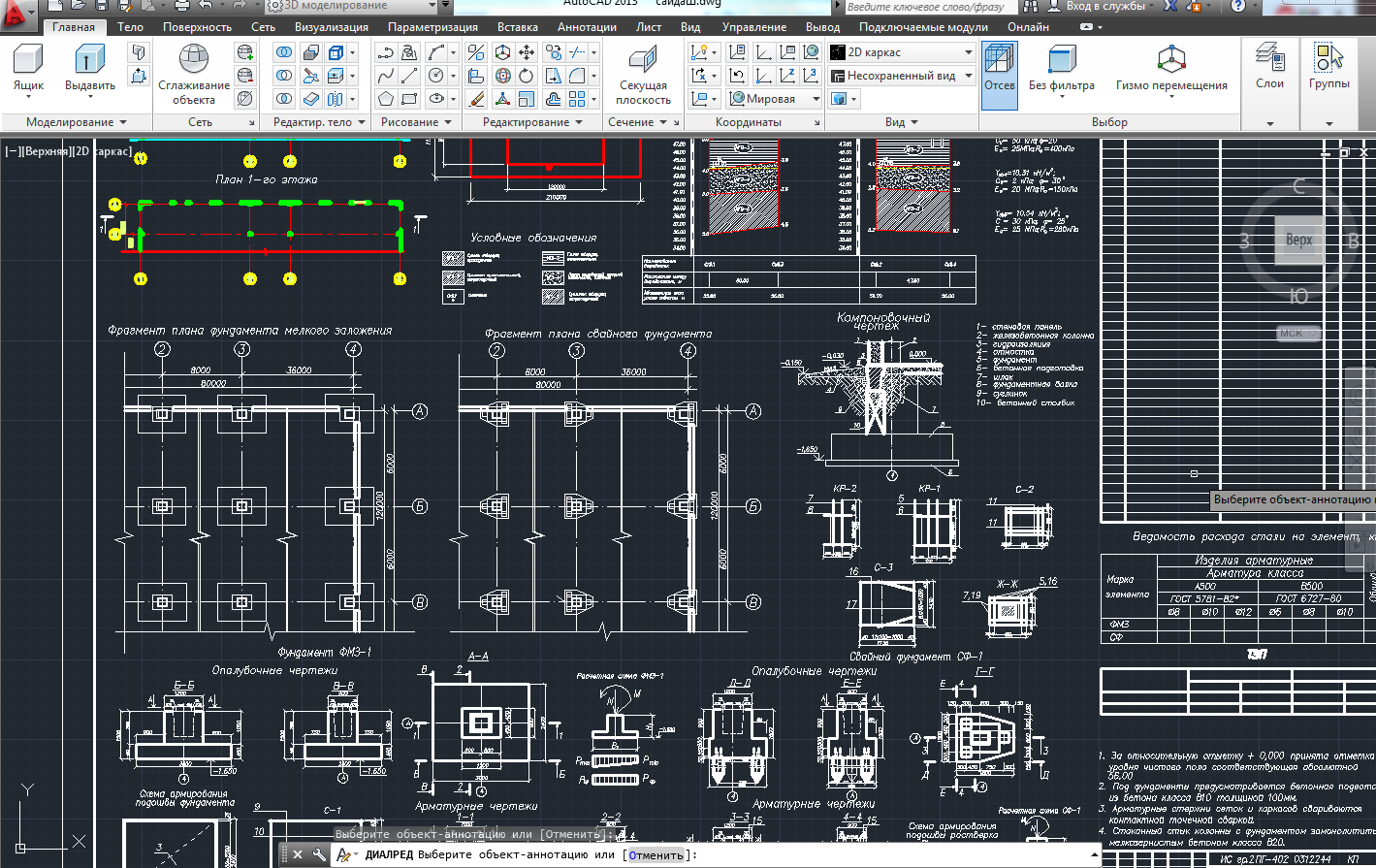Expand the Моделирование panel
The image size is (1376, 868).
tap(77, 122)
